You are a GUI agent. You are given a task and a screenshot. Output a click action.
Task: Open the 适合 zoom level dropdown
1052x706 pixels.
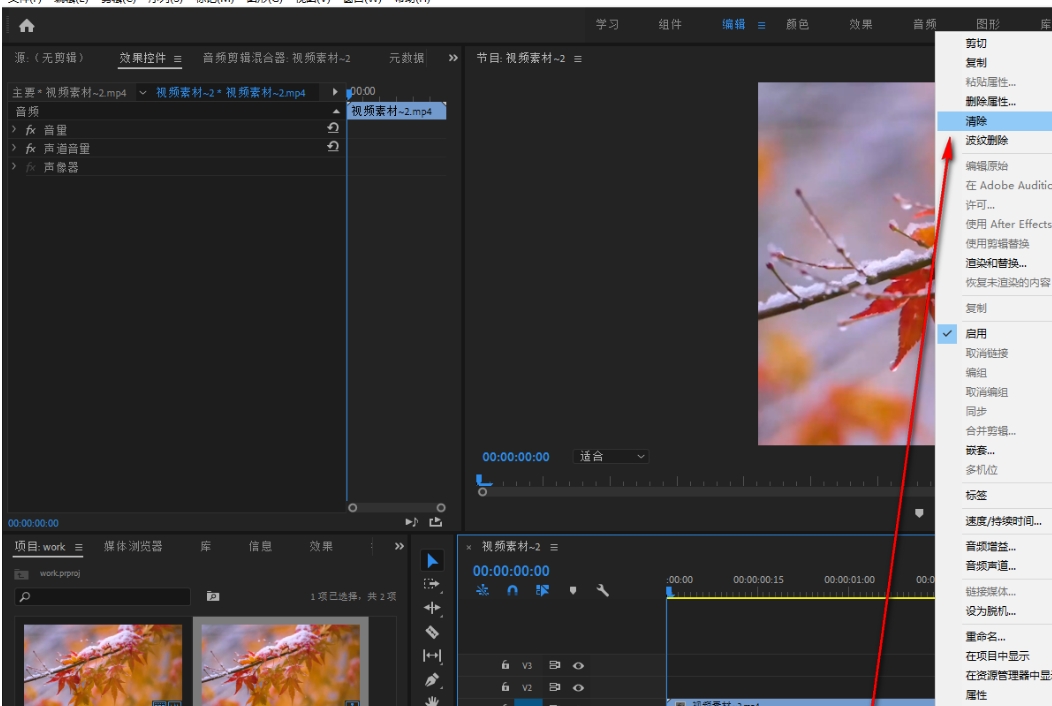click(x=611, y=456)
